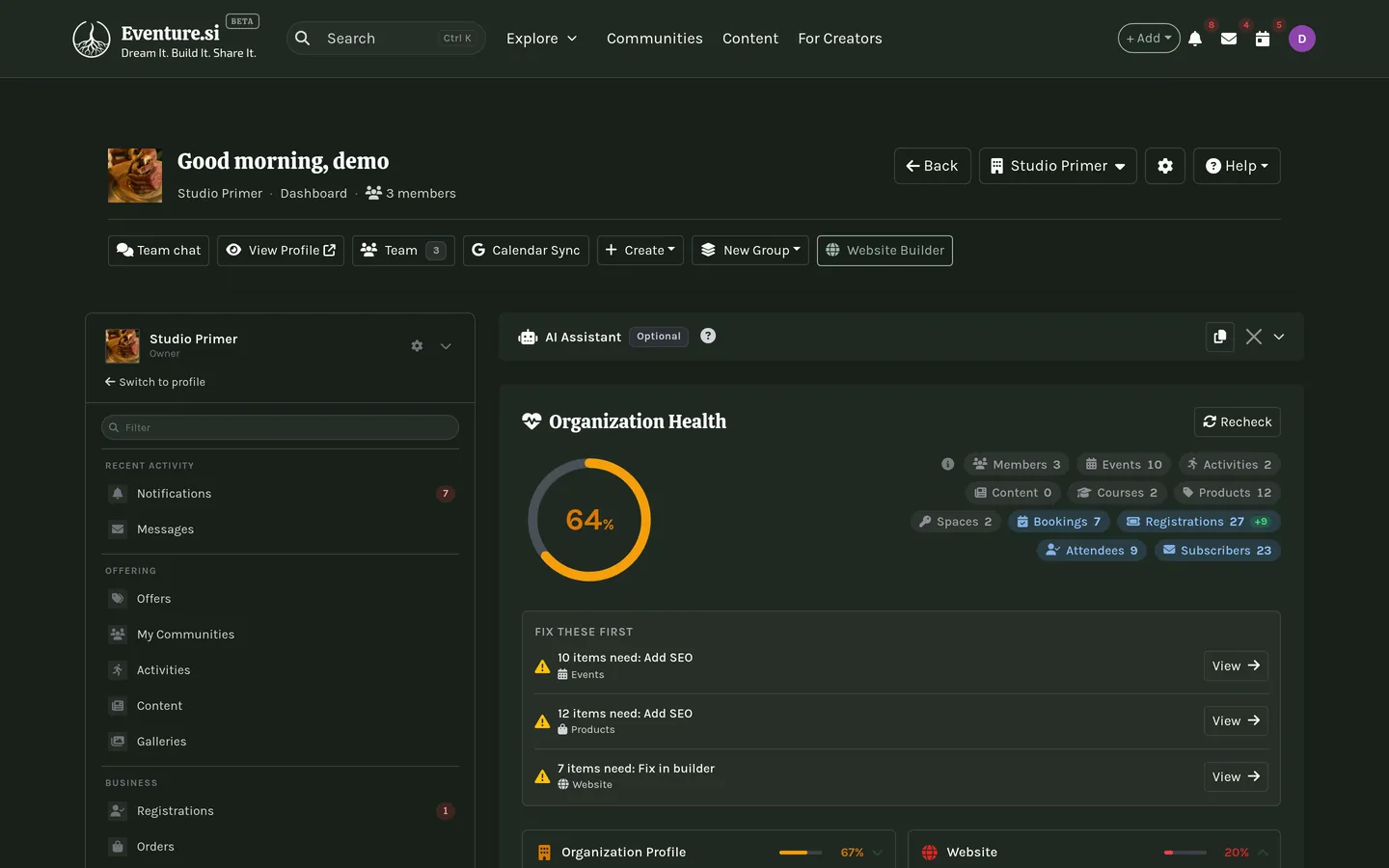The height and width of the screenshot is (868, 1389).
Task: Go to Communities in top navigation
Action: tap(654, 39)
